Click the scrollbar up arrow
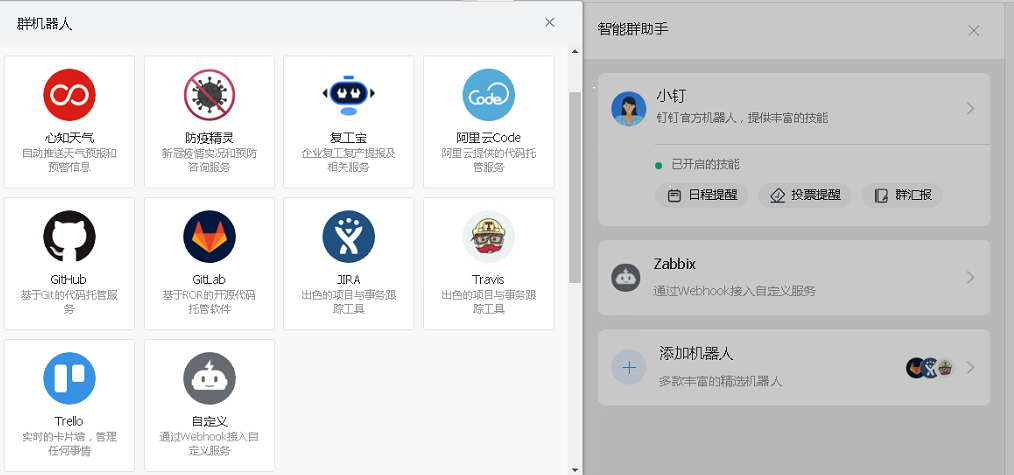 coord(575,50)
